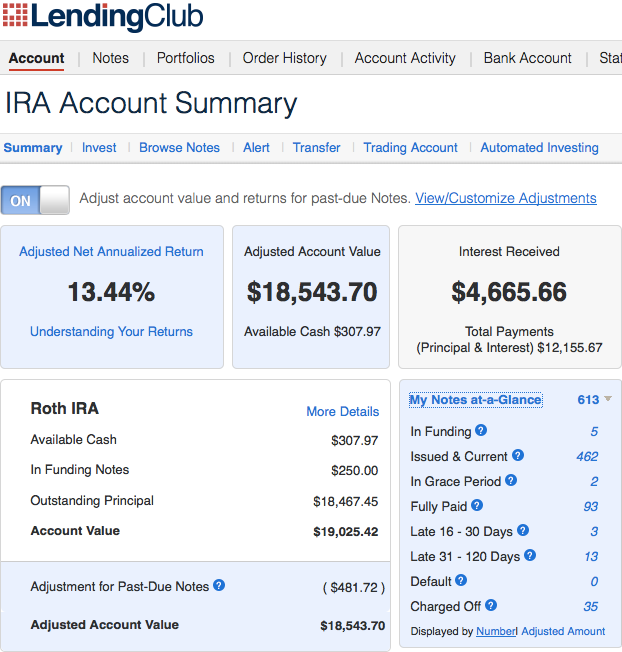Click the $4,665.66 interest received value
This screenshot has width=622, height=652.
coord(509,291)
